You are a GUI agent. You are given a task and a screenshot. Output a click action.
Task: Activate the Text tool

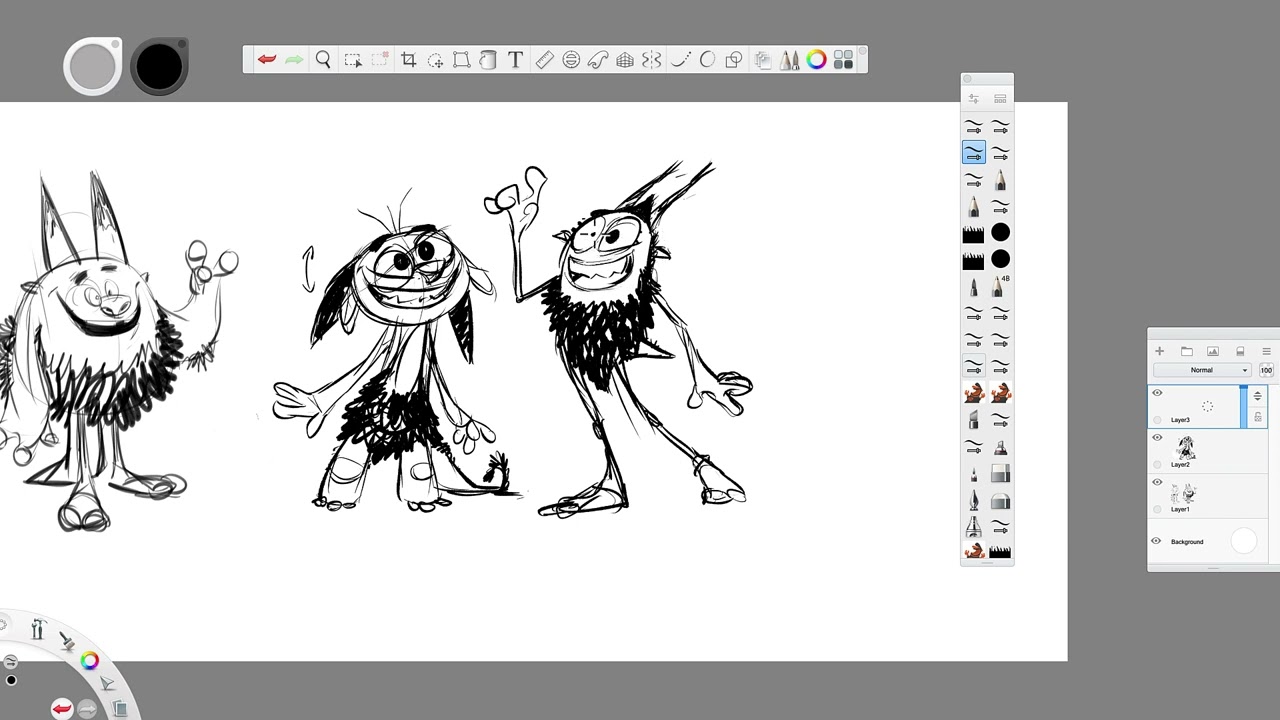coord(515,60)
